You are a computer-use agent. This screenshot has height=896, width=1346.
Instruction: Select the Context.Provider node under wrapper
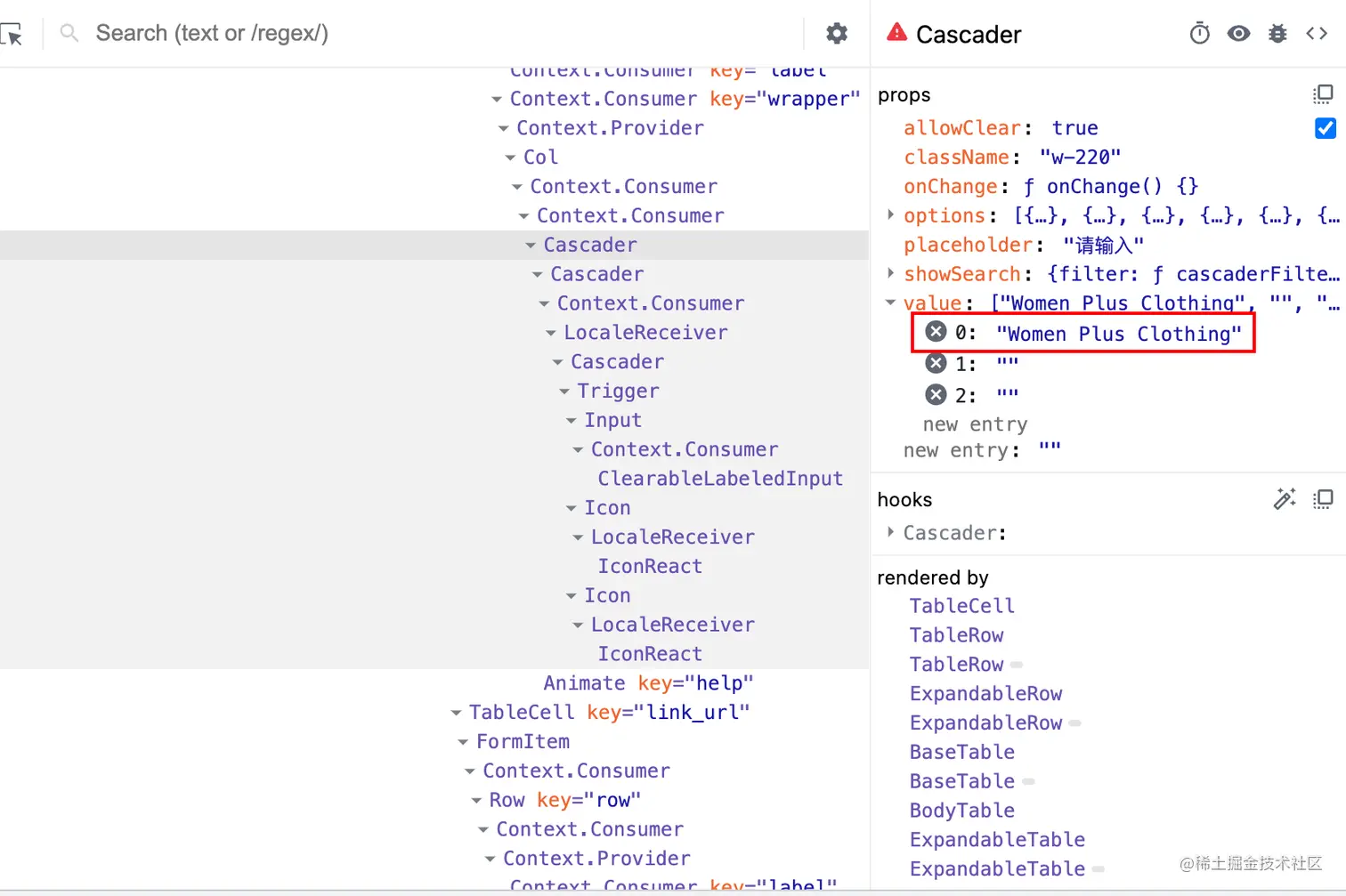tap(610, 128)
